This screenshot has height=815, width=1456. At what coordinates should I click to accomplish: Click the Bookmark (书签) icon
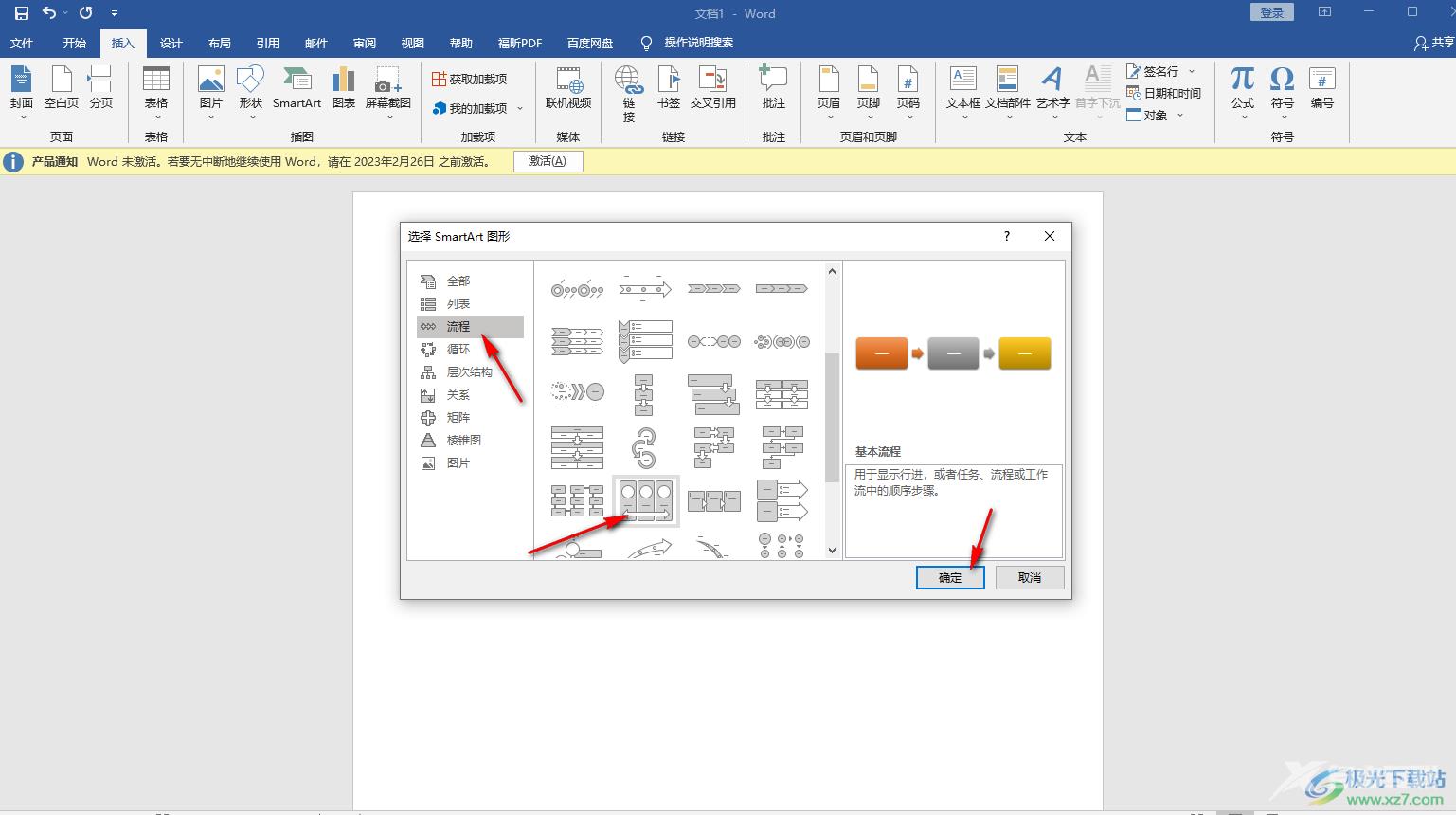pos(669,87)
